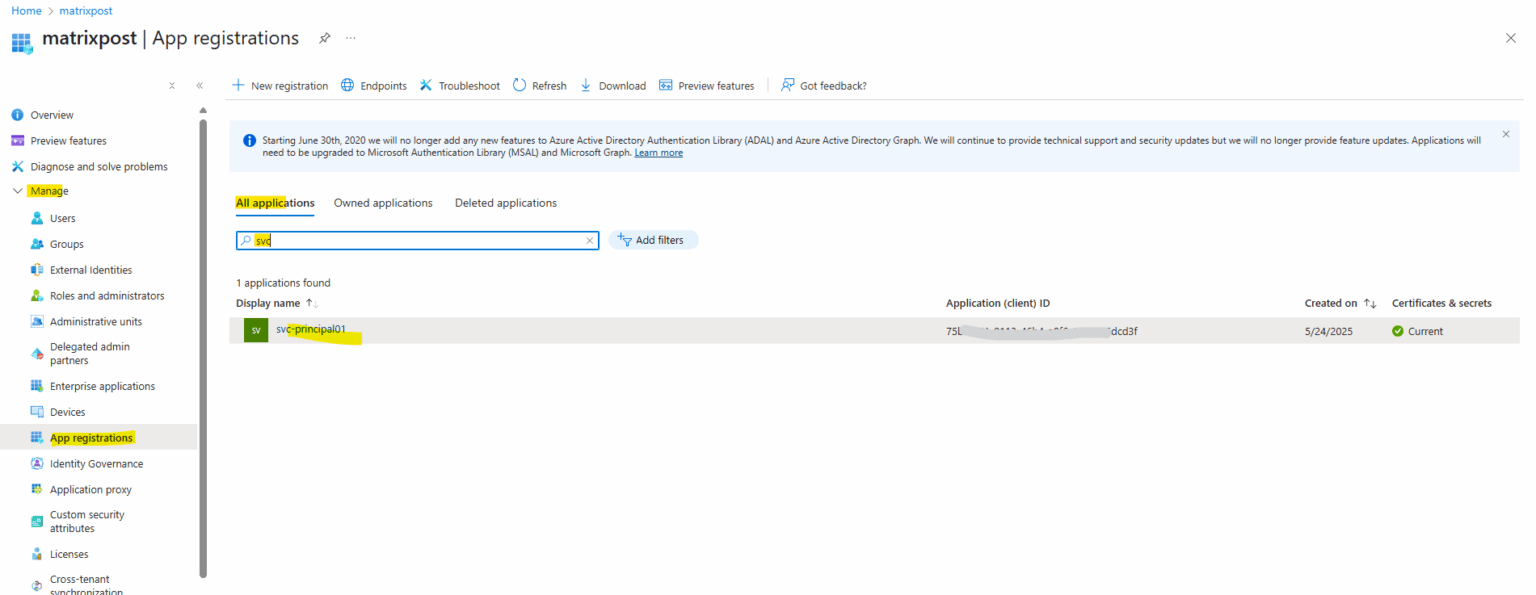Start a New registration
Image resolution: width=1536 pixels, height=595 pixels.
280,85
